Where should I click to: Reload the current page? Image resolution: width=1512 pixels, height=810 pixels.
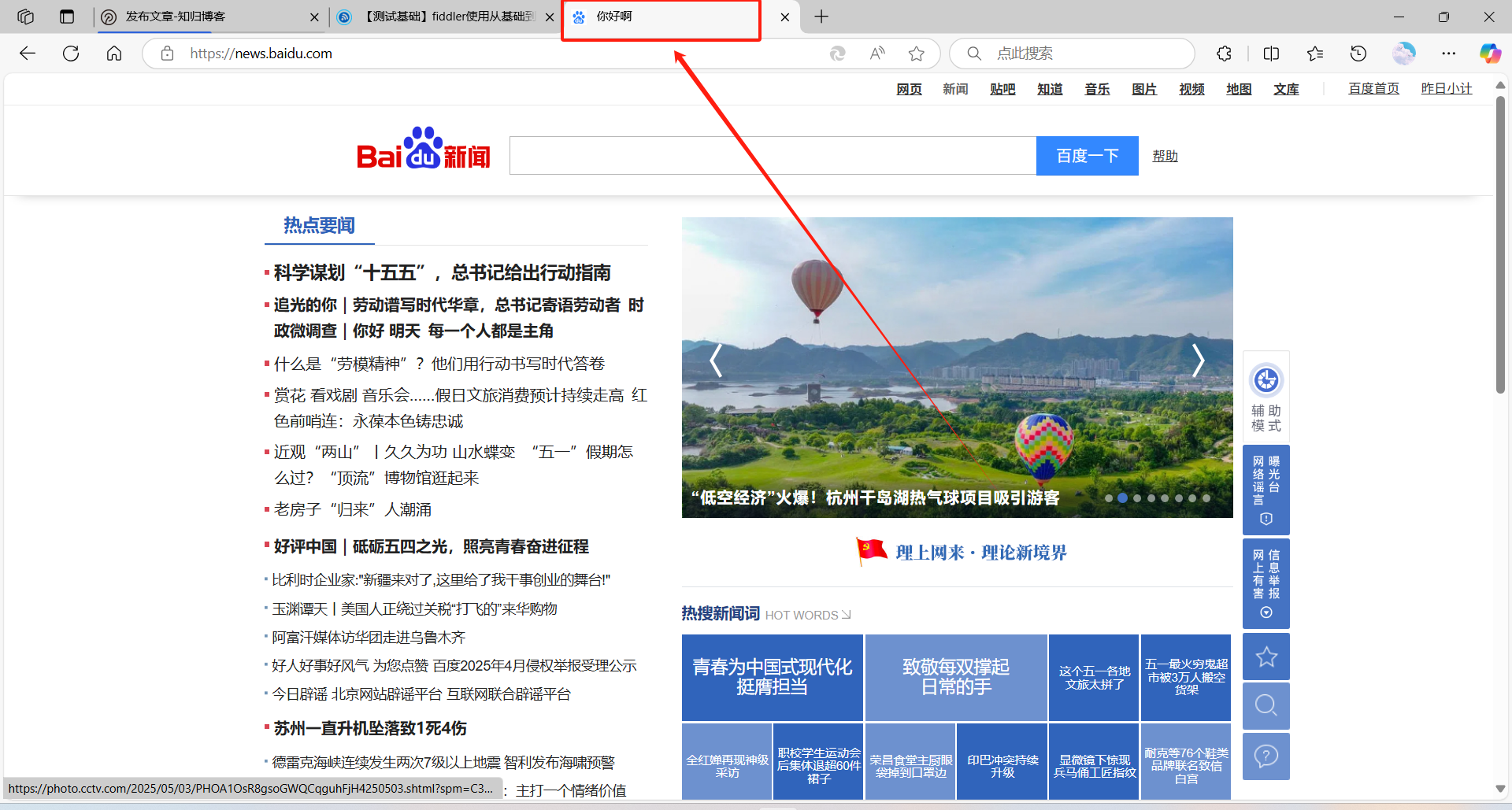coord(71,54)
